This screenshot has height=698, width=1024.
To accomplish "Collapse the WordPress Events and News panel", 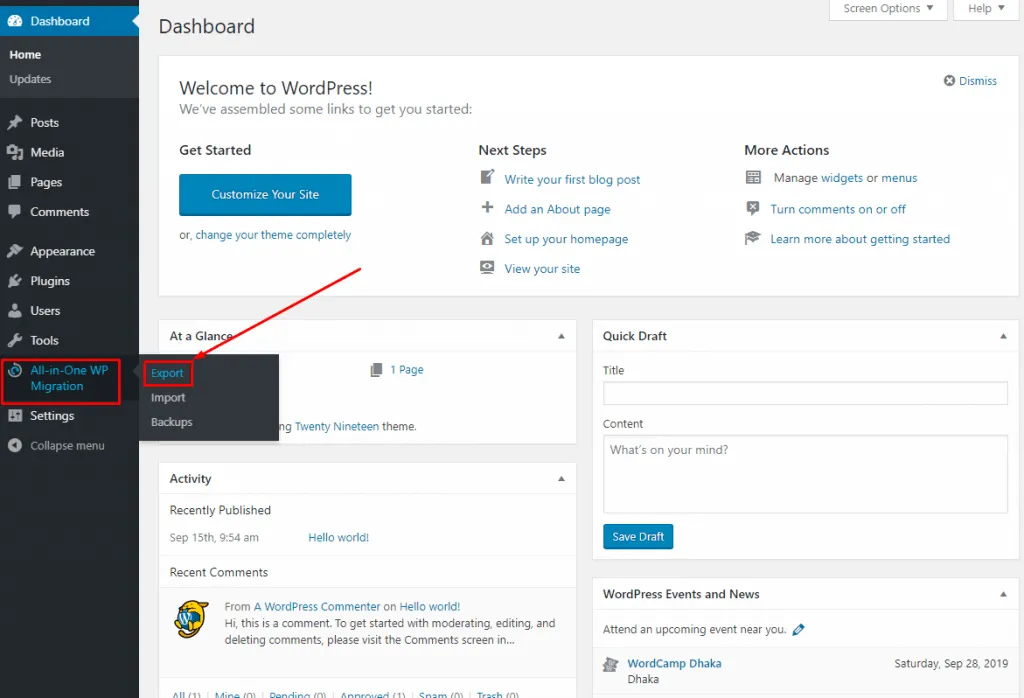I will (1003, 594).
